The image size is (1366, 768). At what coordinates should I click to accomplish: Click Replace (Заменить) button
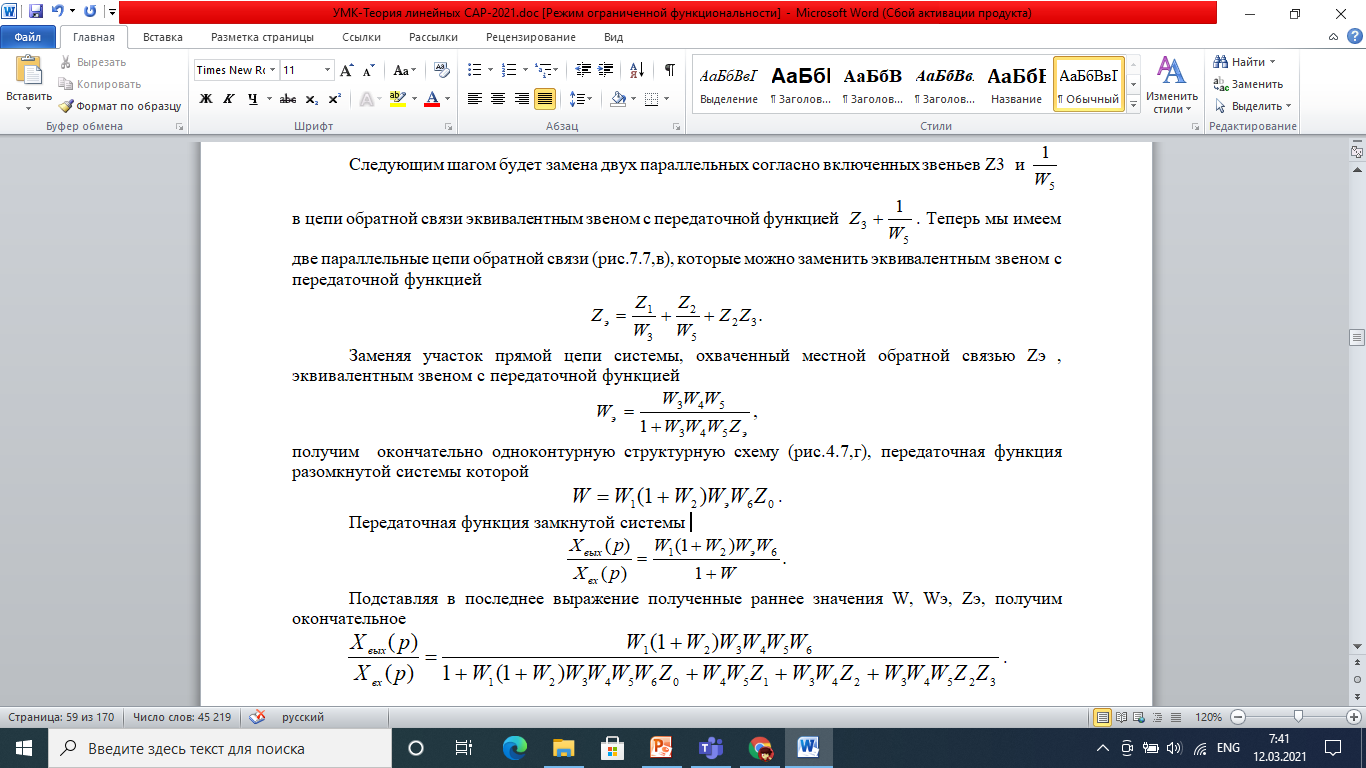[1248, 84]
